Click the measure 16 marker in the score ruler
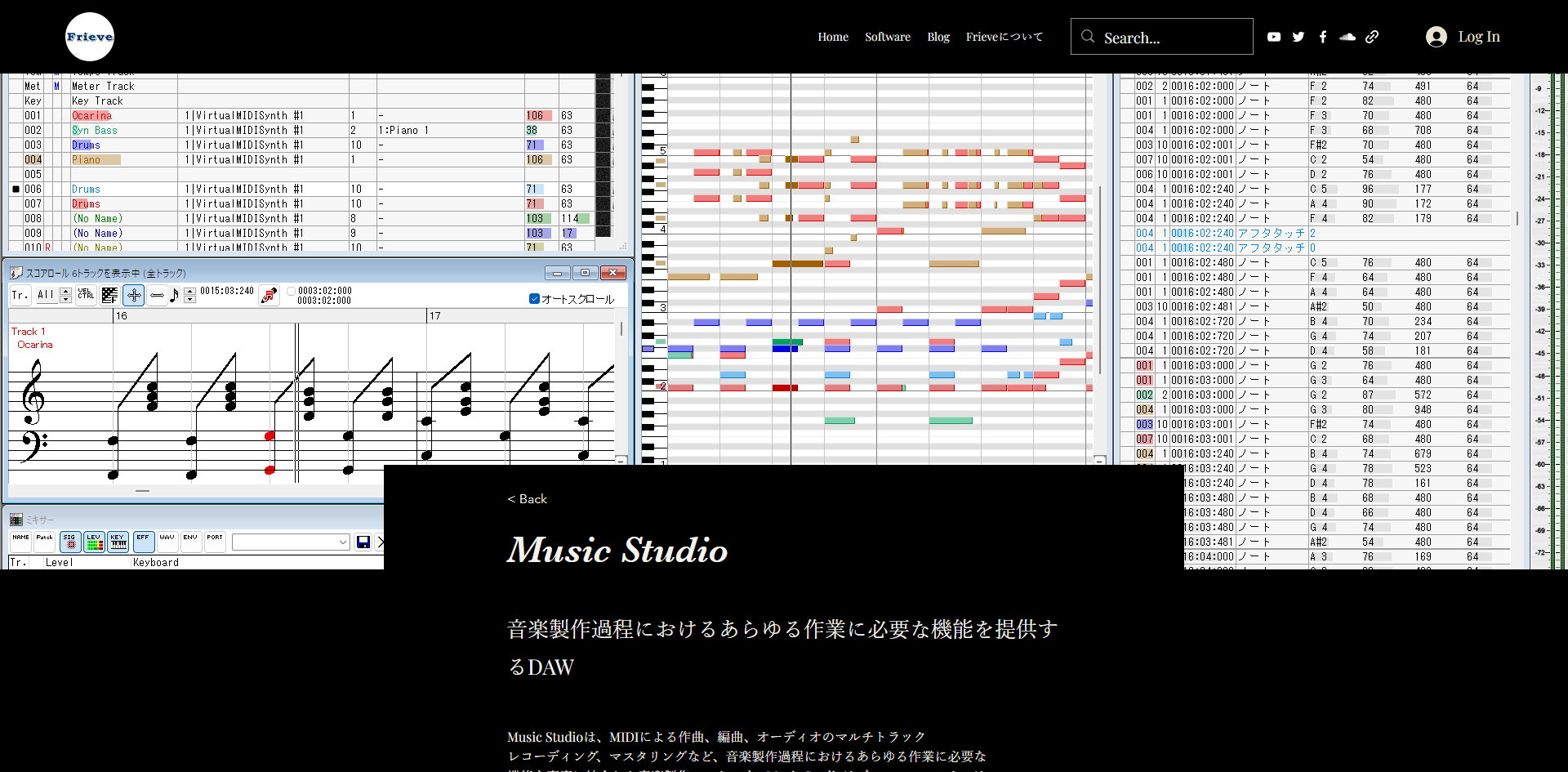The height and width of the screenshot is (772, 1568). (122, 315)
